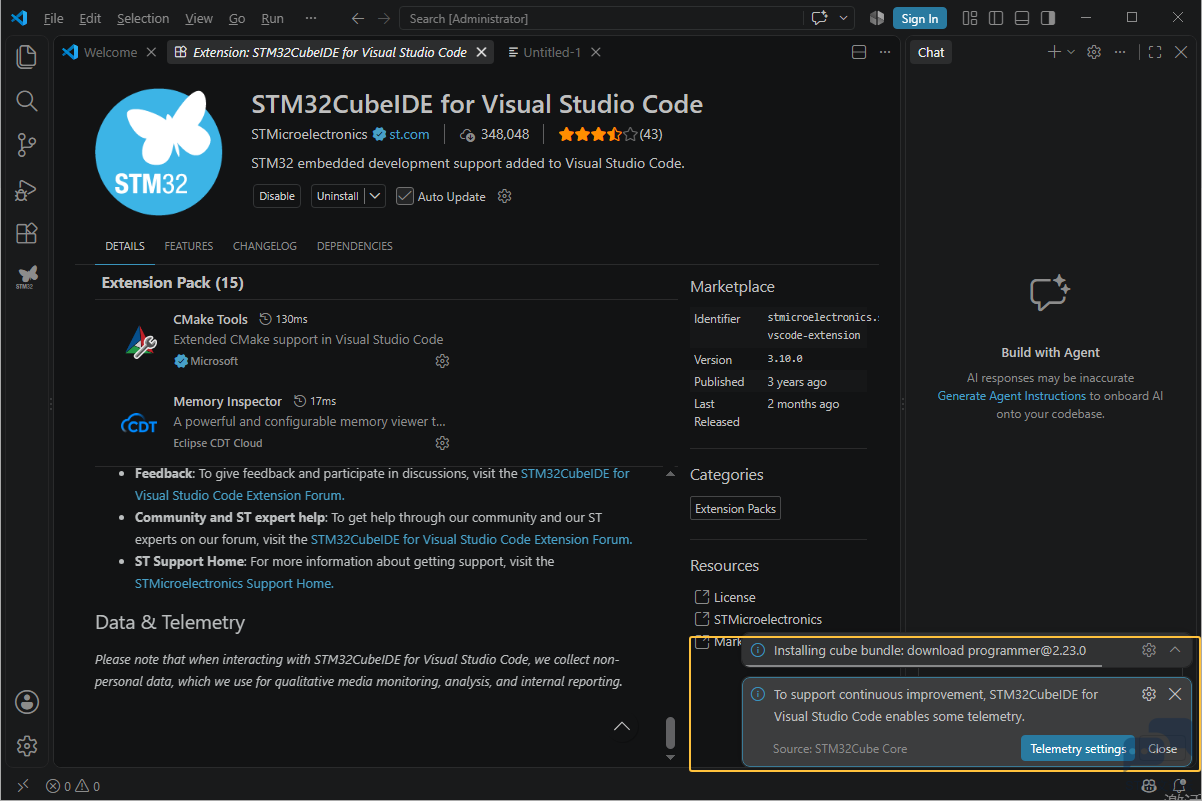Toggle the bottom Panel visibility
Image resolution: width=1202 pixels, height=801 pixels.
1021,18
